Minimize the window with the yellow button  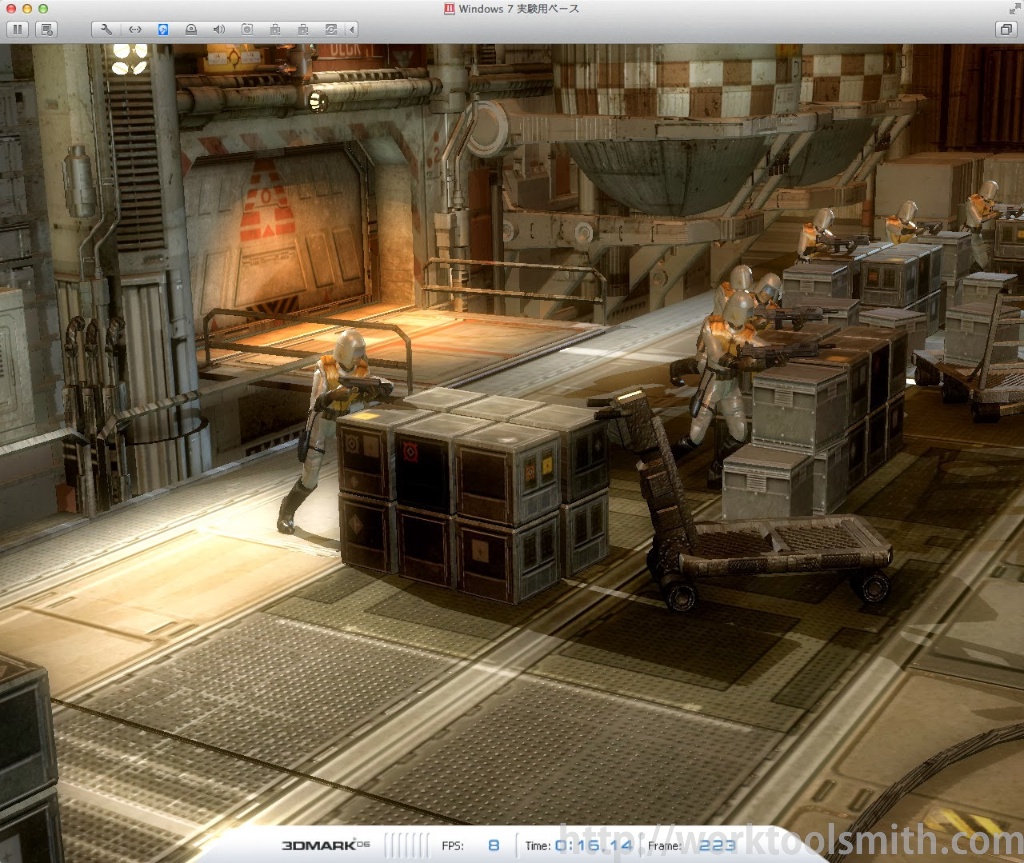(27, 8)
